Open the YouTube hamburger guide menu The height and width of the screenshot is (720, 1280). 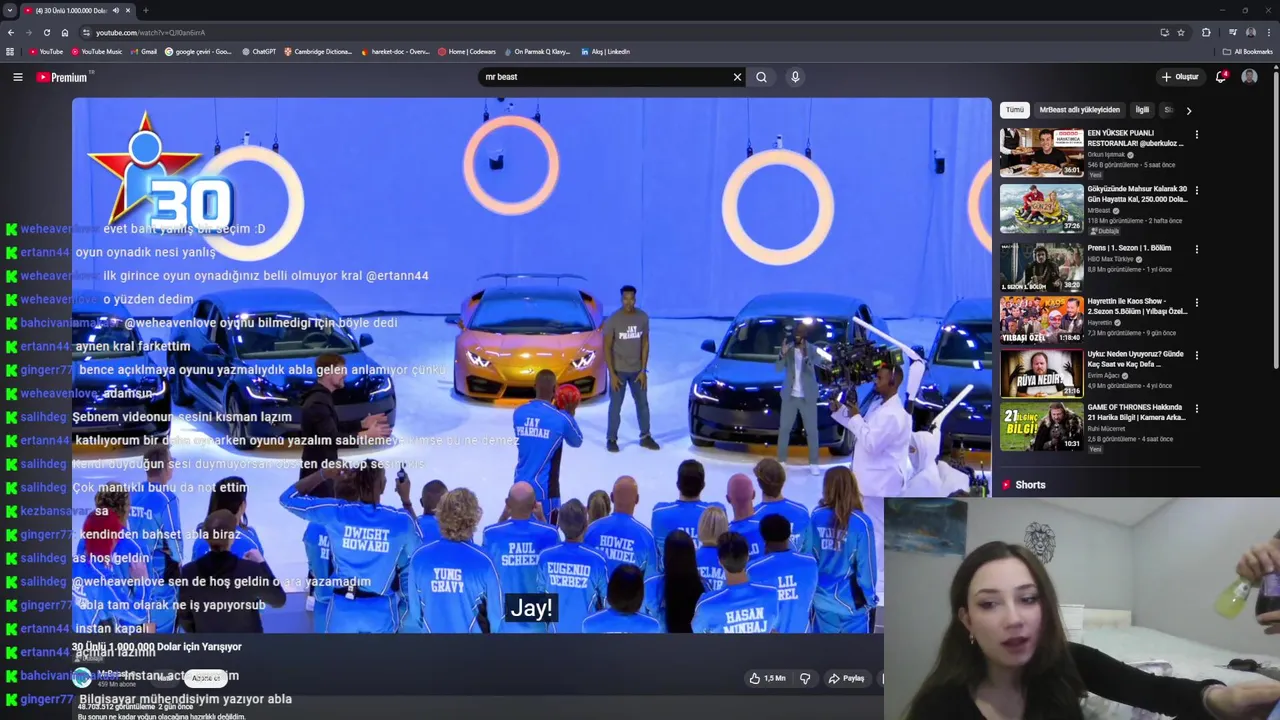click(17, 77)
